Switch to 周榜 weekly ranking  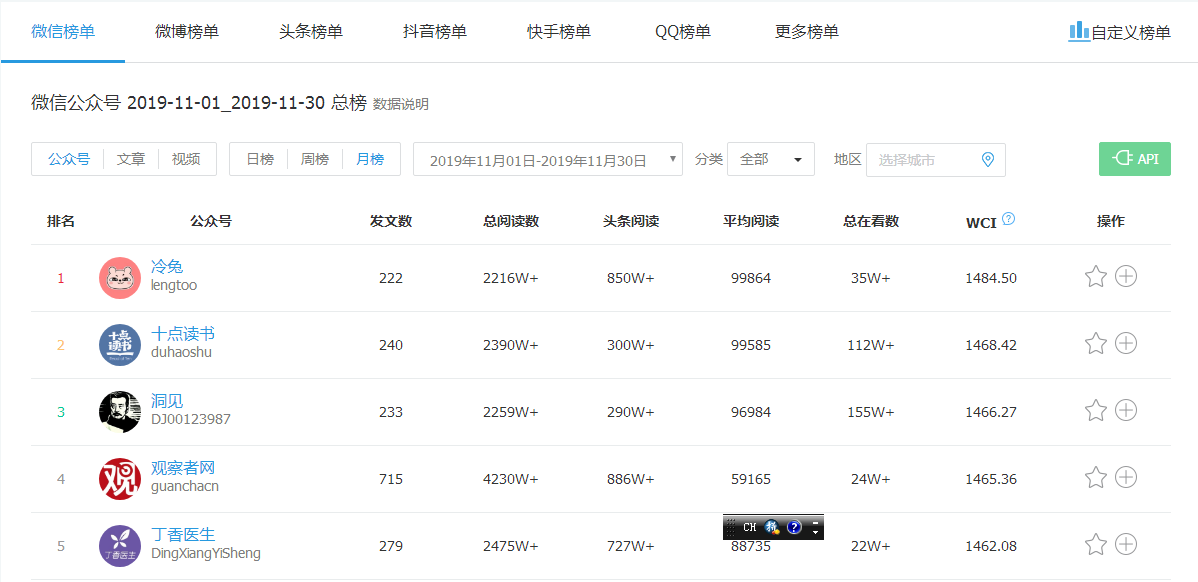pyautogui.click(x=315, y=160)
